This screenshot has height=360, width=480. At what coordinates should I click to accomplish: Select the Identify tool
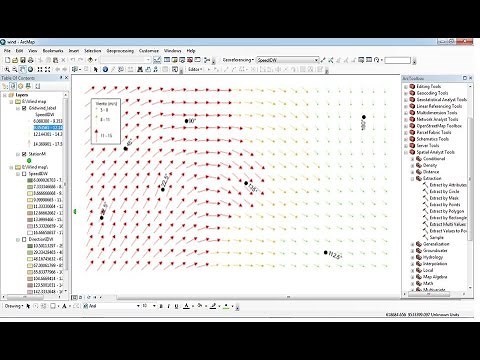[105, 69]
